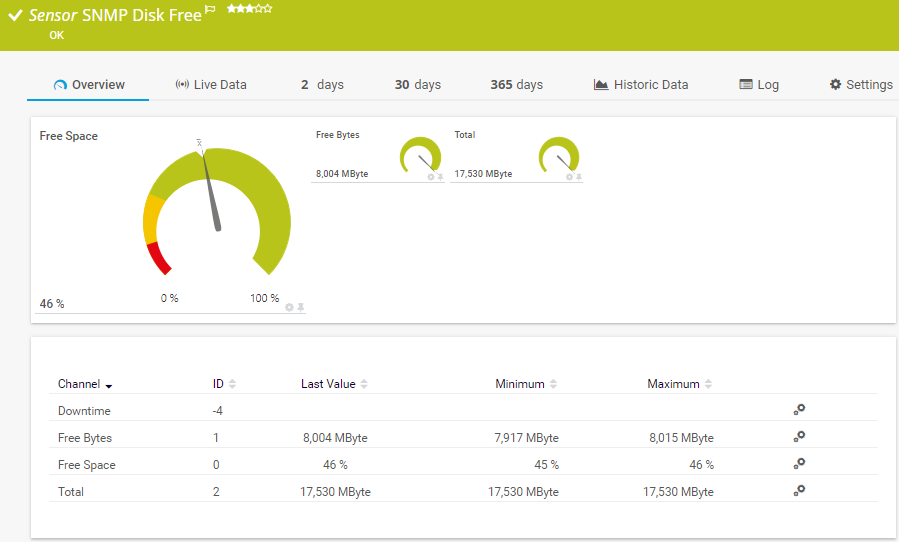
Task: Open the Historic Data tab
Action: tap(641, 85)
